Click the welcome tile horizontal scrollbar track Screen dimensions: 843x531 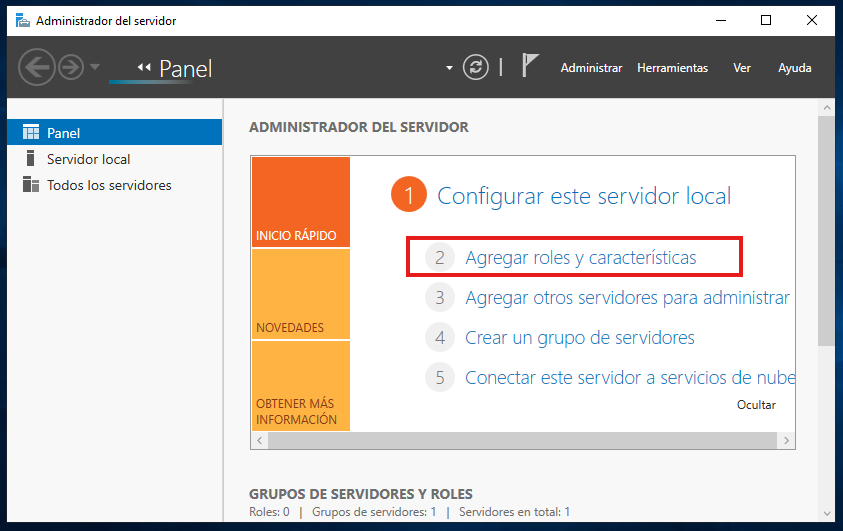(x=523, y=441)
